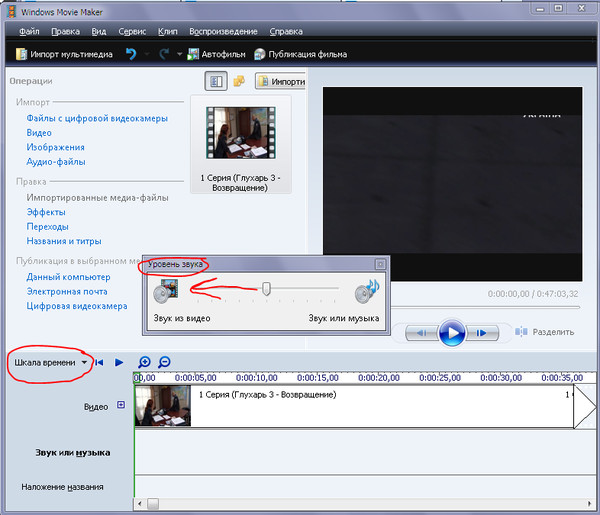
Task: Expand the Видео track
Action: coord(121,404)
